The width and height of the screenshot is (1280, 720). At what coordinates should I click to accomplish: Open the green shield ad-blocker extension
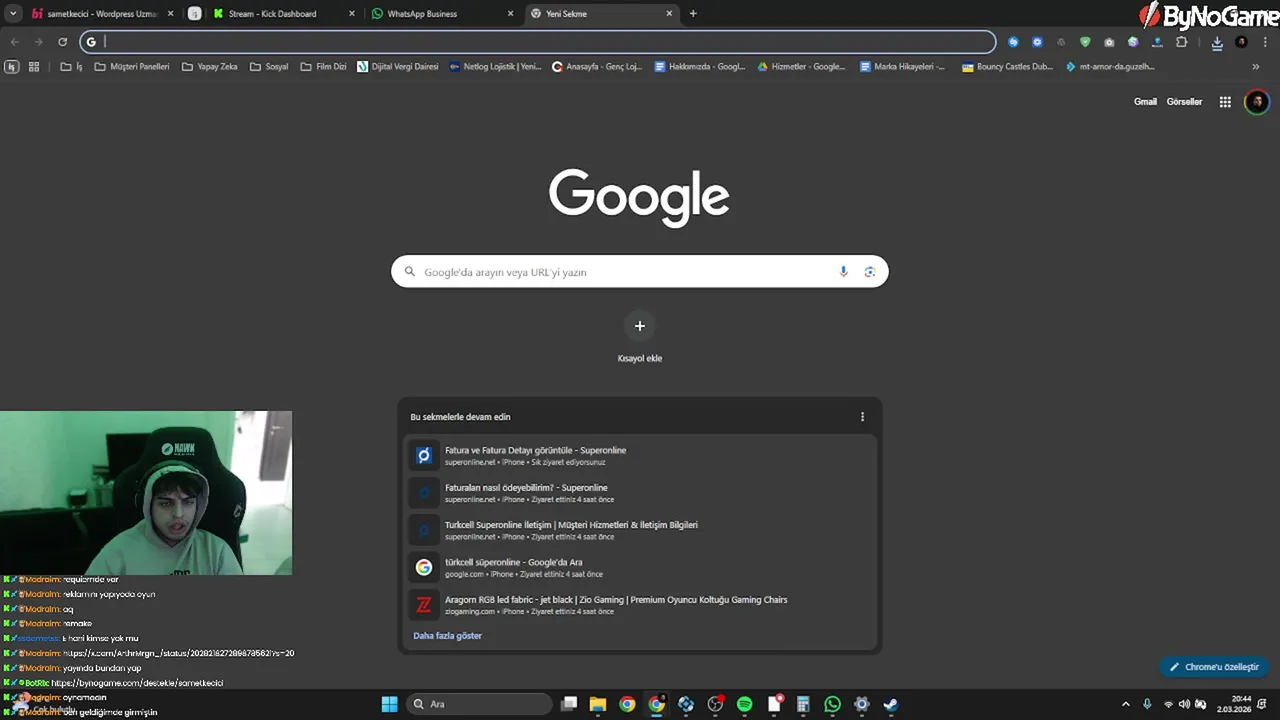(x=1085, y=42)
